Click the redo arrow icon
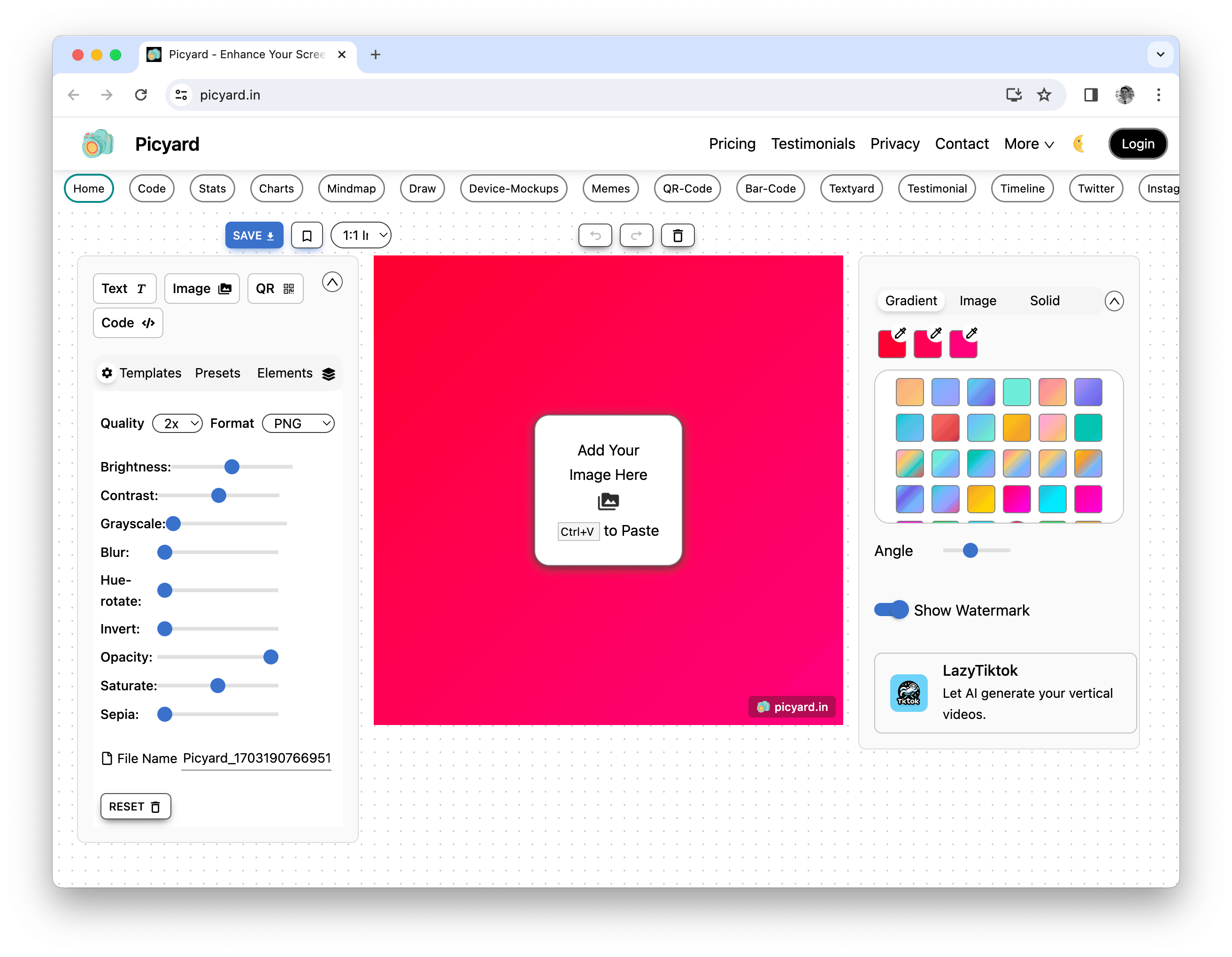The height and width of the screenshot is (957, 1232). [x=636, y=236]
